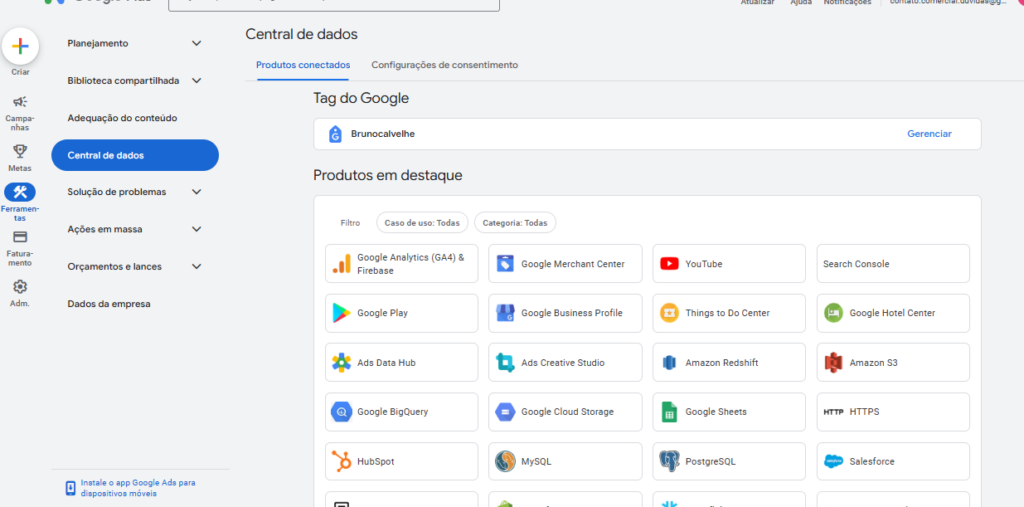Viewport: 1024px width, 507px height.
Task: Expand the Planejamento chevron
Action: [197, 43]
